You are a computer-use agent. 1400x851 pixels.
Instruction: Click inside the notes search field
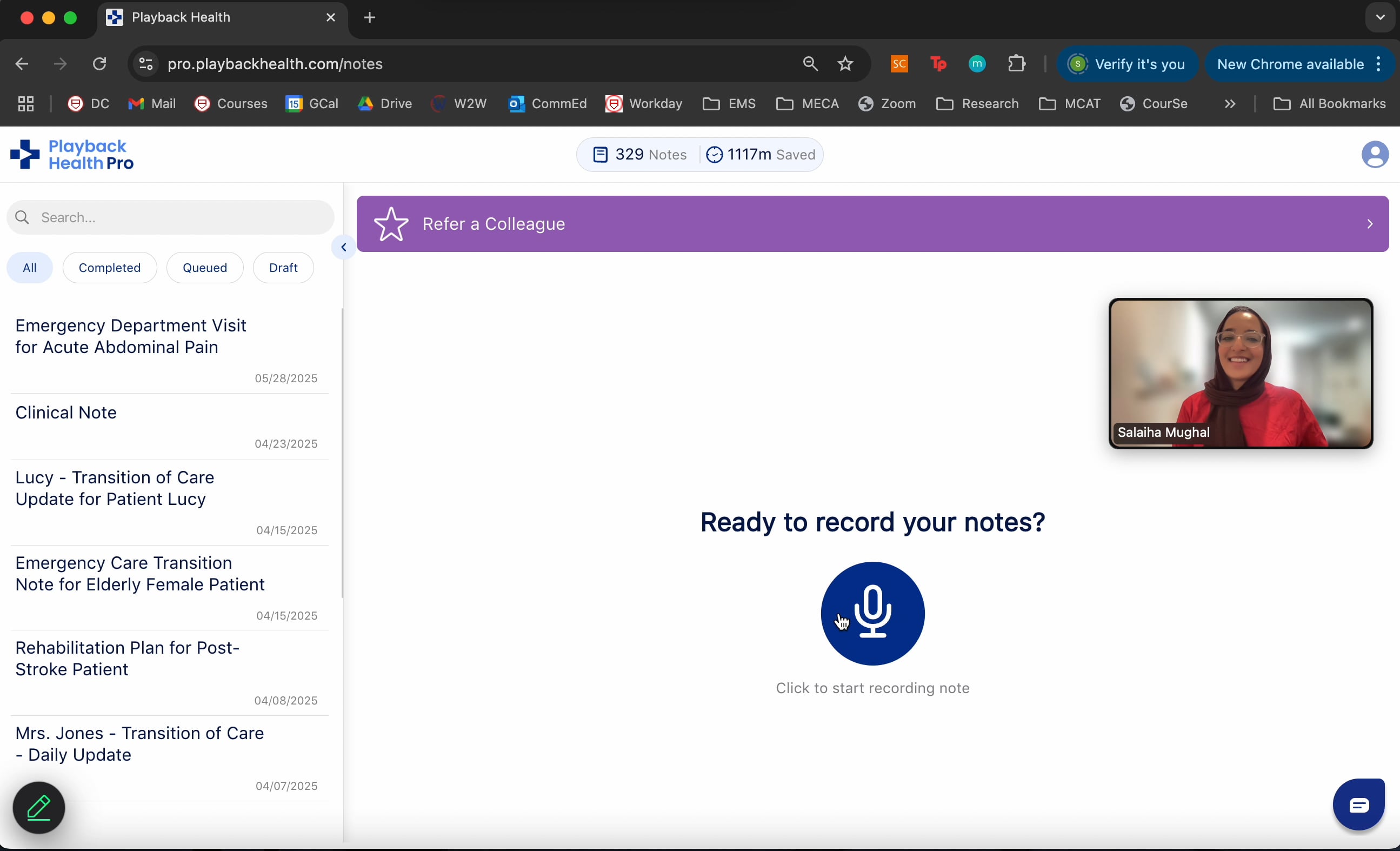click(x=169, y=217)
